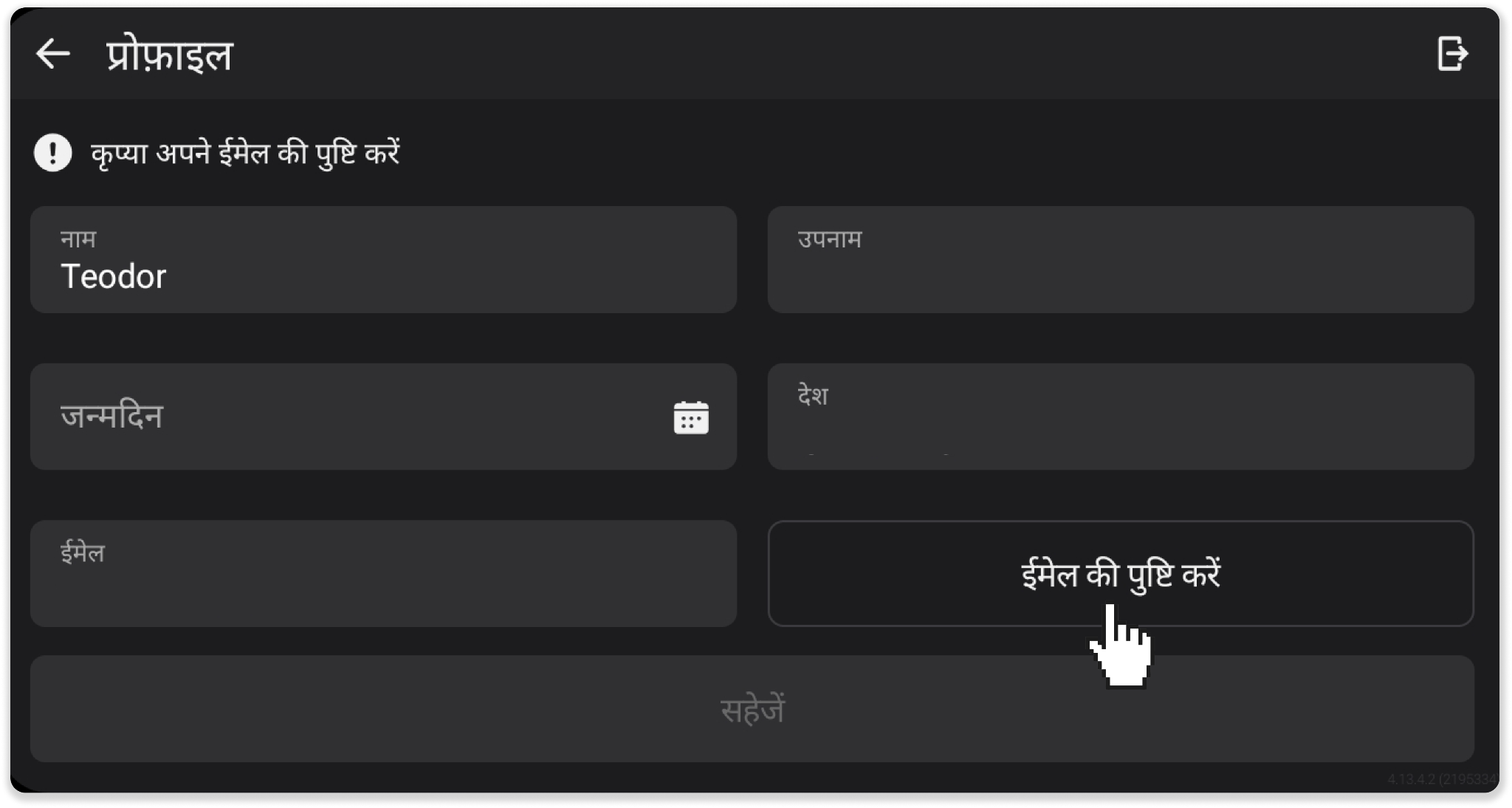Image resolution: width=1512 pixels, height=808 pixels.
Task: Click the version number text at bottom
Action: [1442, 779]
